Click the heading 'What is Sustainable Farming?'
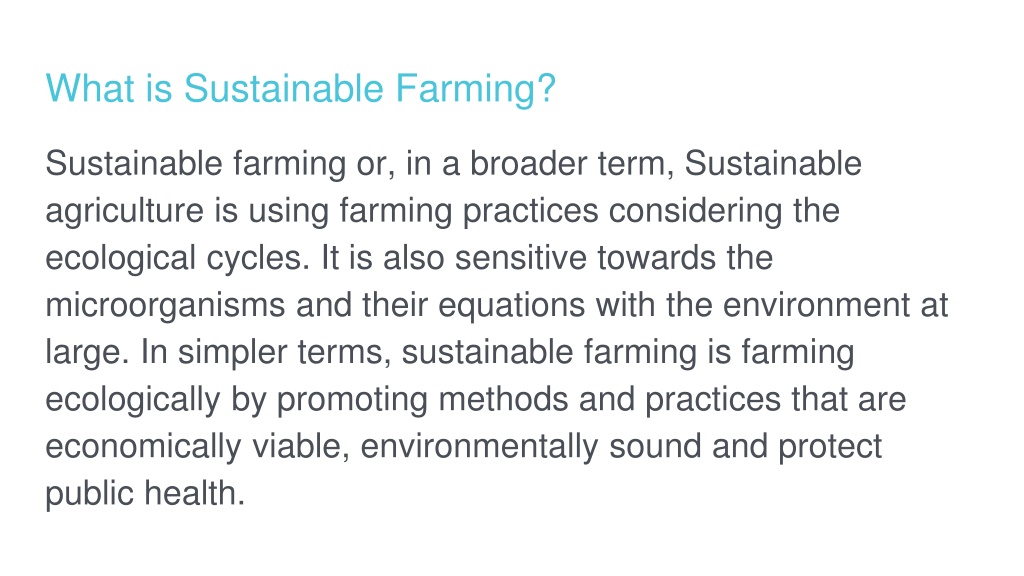This screenshot has height=576, width=1024. click(300, 89)
